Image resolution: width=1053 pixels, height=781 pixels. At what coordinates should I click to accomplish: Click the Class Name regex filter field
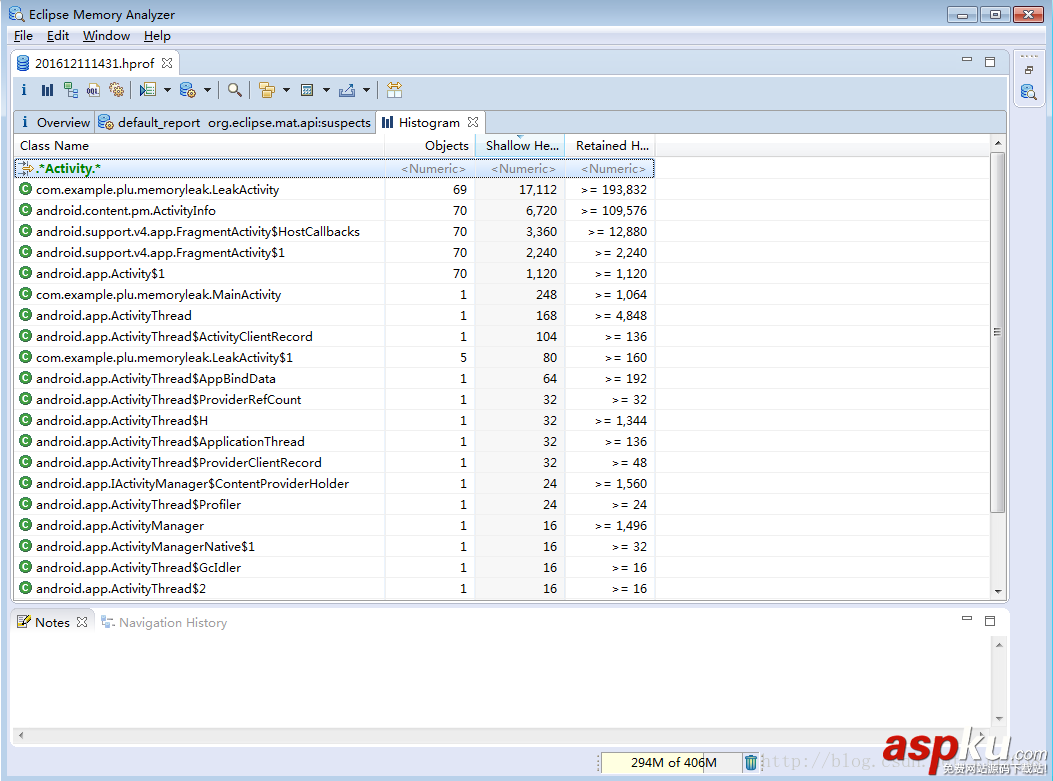click(200, 168)
